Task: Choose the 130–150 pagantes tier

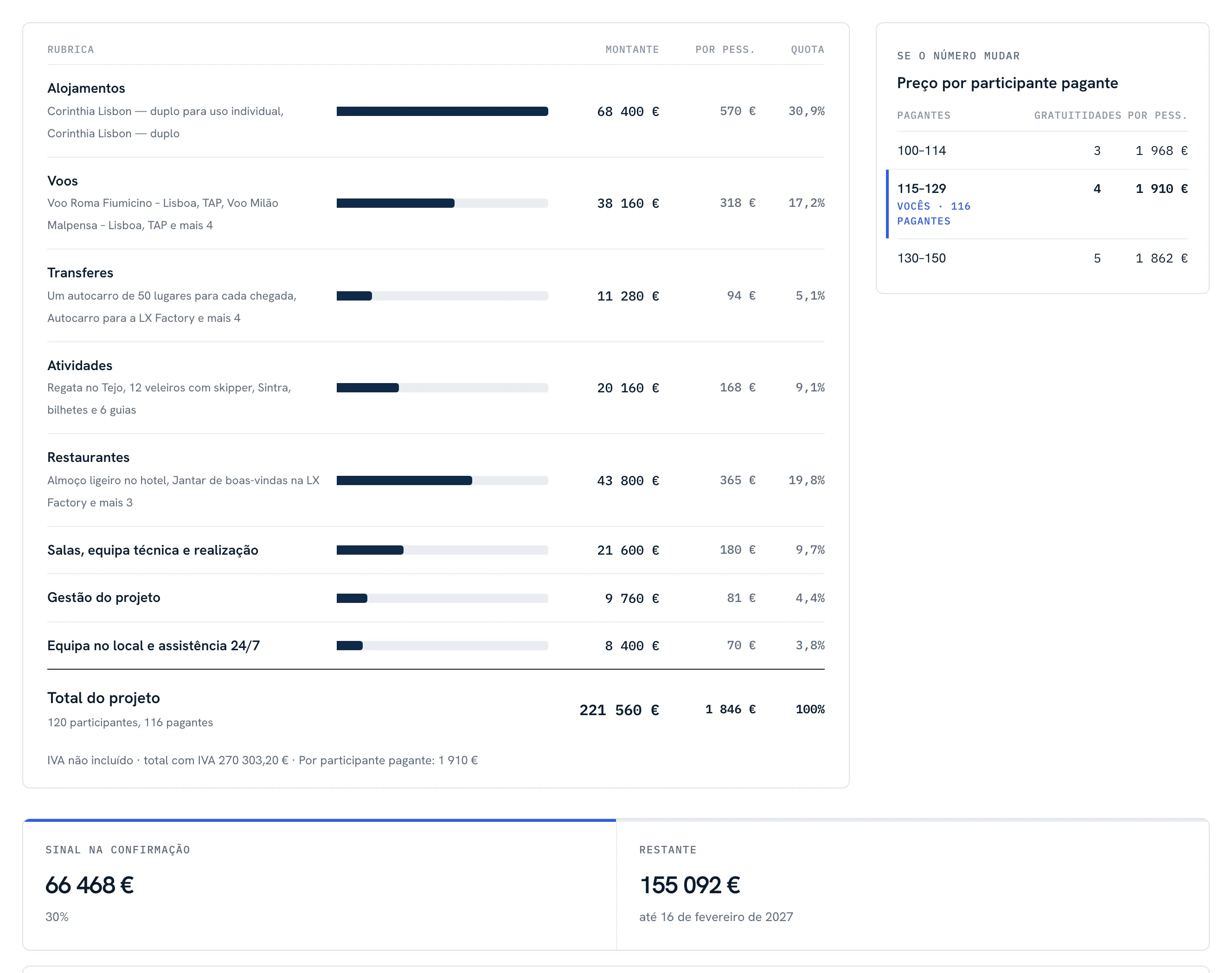Action: coord(1042,259)
